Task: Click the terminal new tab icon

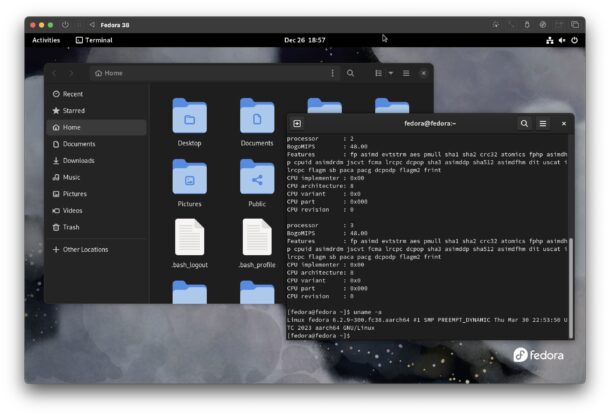Action: [x=297, y=123]
